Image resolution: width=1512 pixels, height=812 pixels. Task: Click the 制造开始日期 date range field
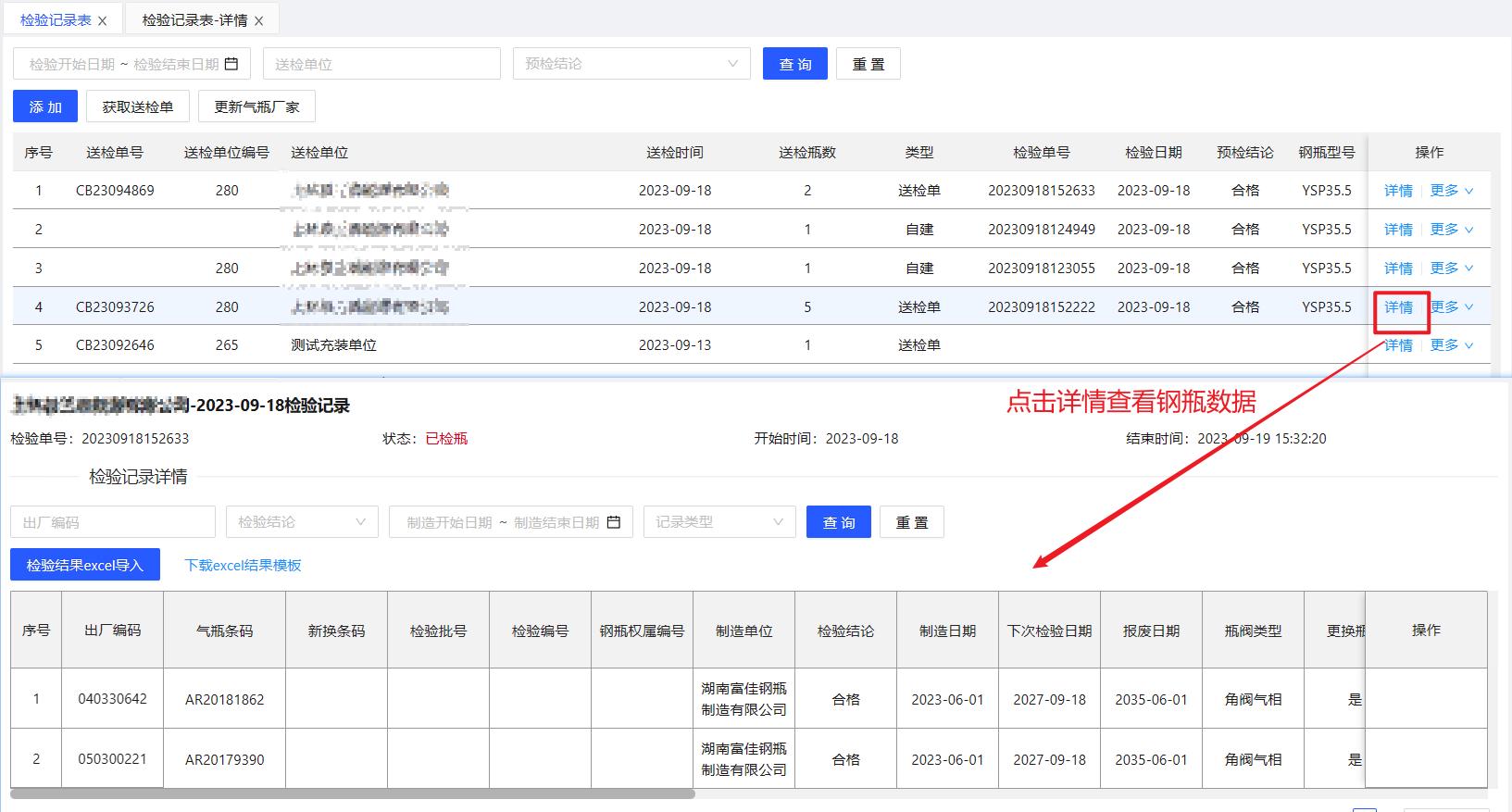click(x=511, y=522)
